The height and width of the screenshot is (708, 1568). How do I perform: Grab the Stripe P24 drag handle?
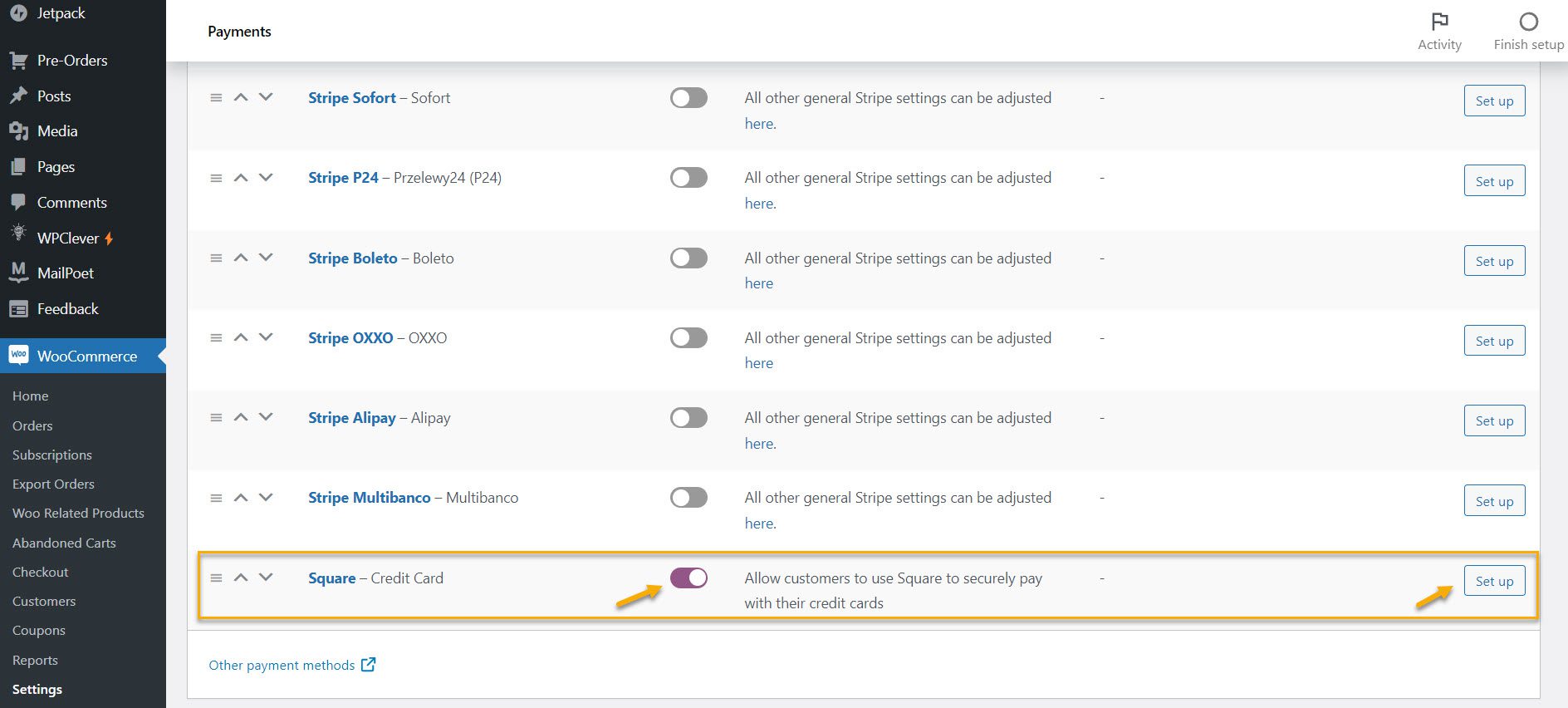(216, 178)
